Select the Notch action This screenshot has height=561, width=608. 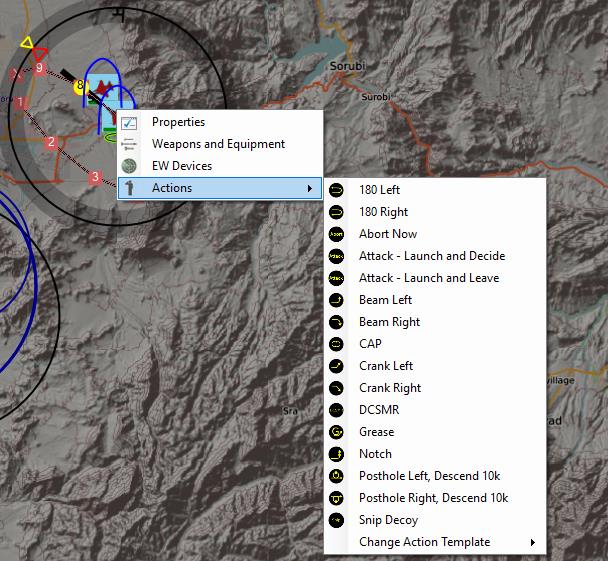click(x=375, y=454)
